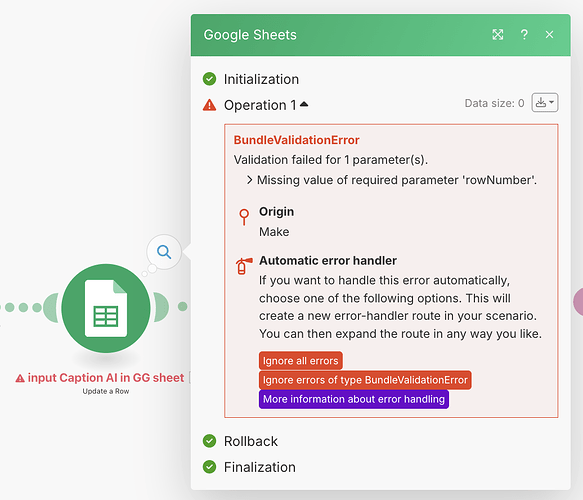This screenshot has width=583, height=500.
Task: Click the warning icon beside module name
Action: coord(20,378)
